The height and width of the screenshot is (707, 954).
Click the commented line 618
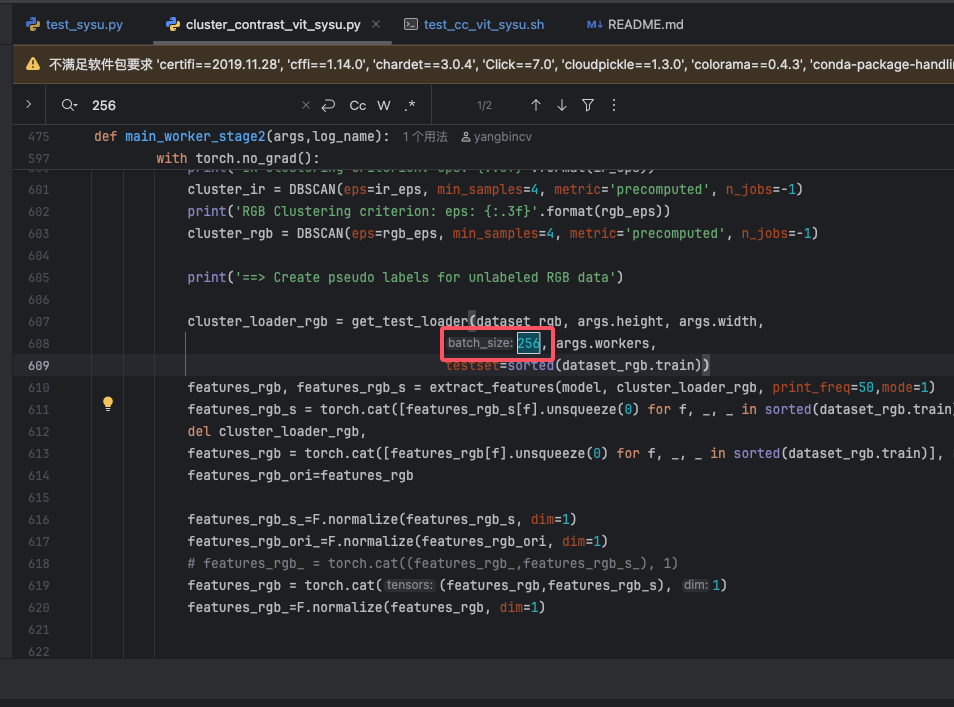[x=433, y=563]
